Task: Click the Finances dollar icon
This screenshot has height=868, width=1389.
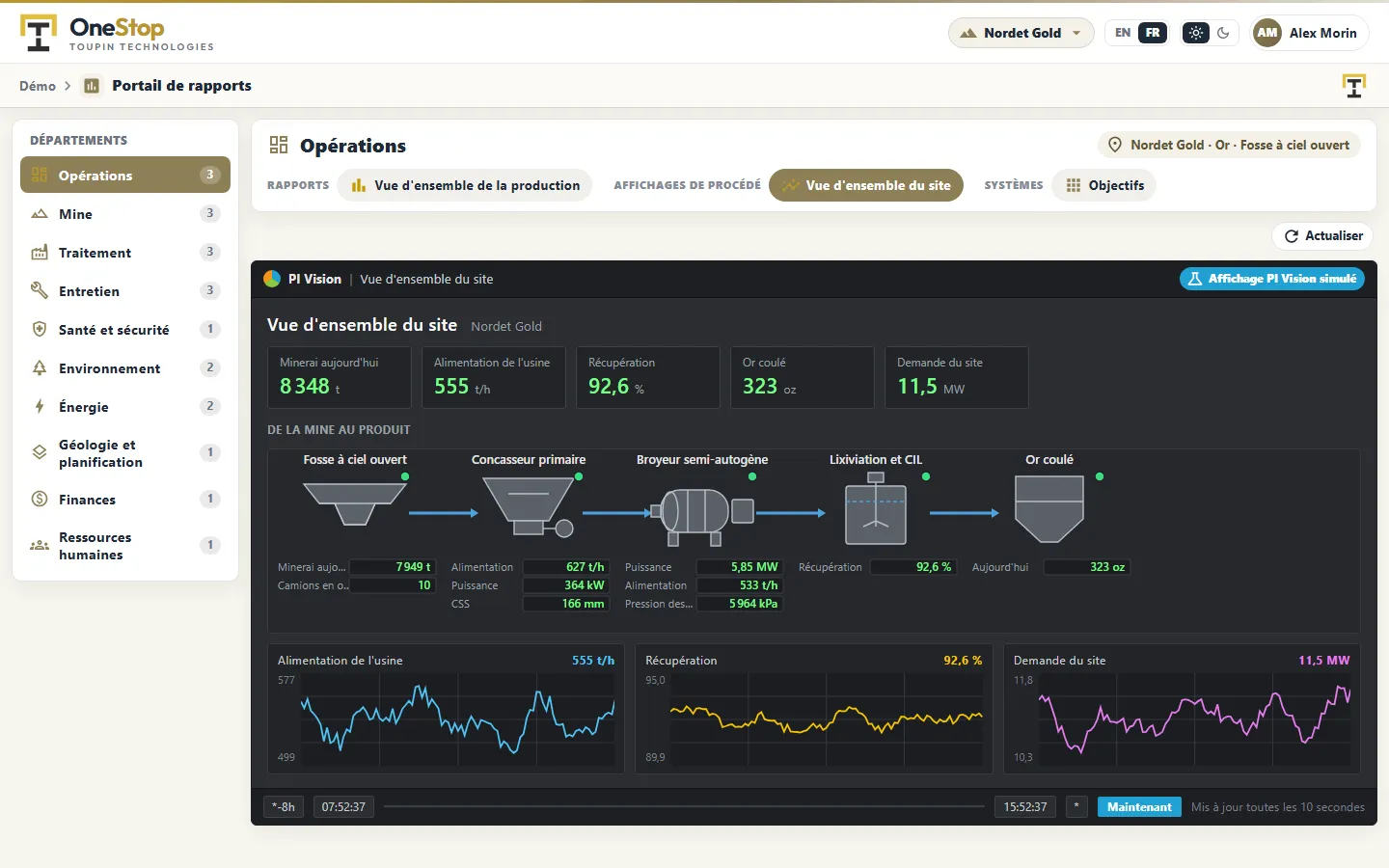Action: coord(40,499)
